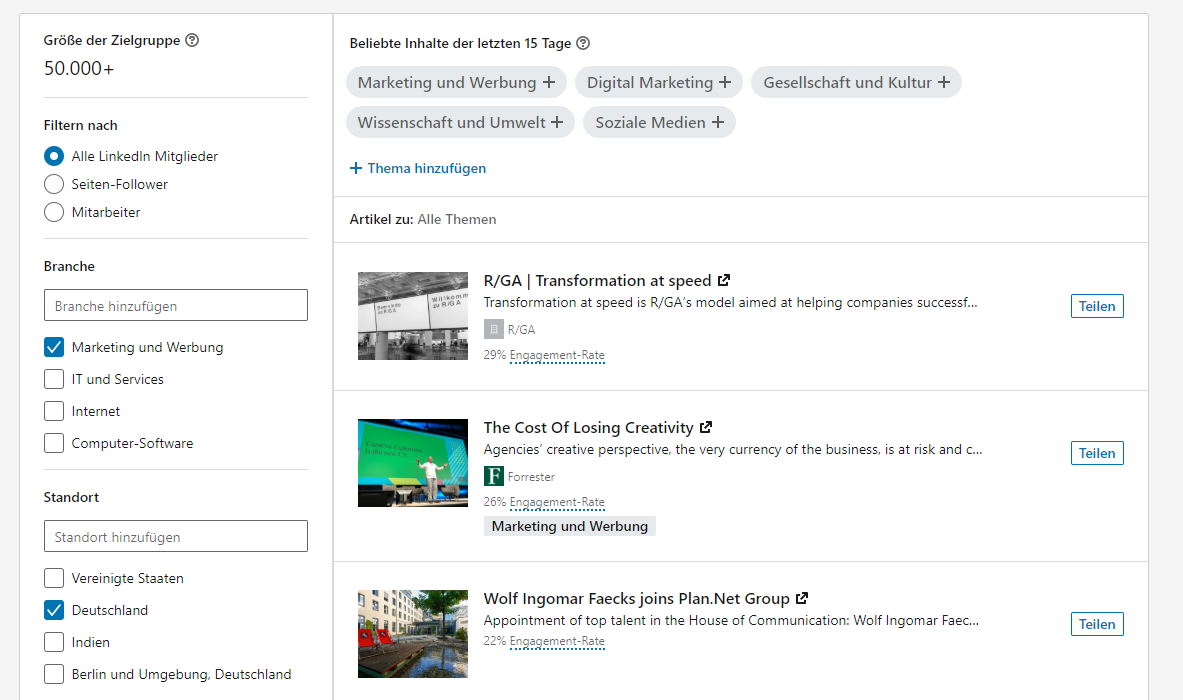Click the Branche hinzufügen input field
This screenshot has height=700, width=1183.
[176, 306]
